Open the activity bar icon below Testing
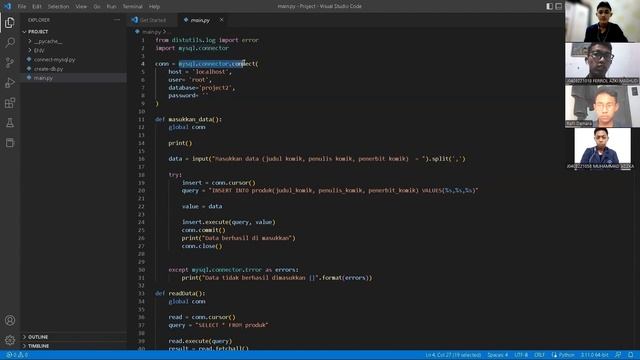 click(x=10, y=142)
